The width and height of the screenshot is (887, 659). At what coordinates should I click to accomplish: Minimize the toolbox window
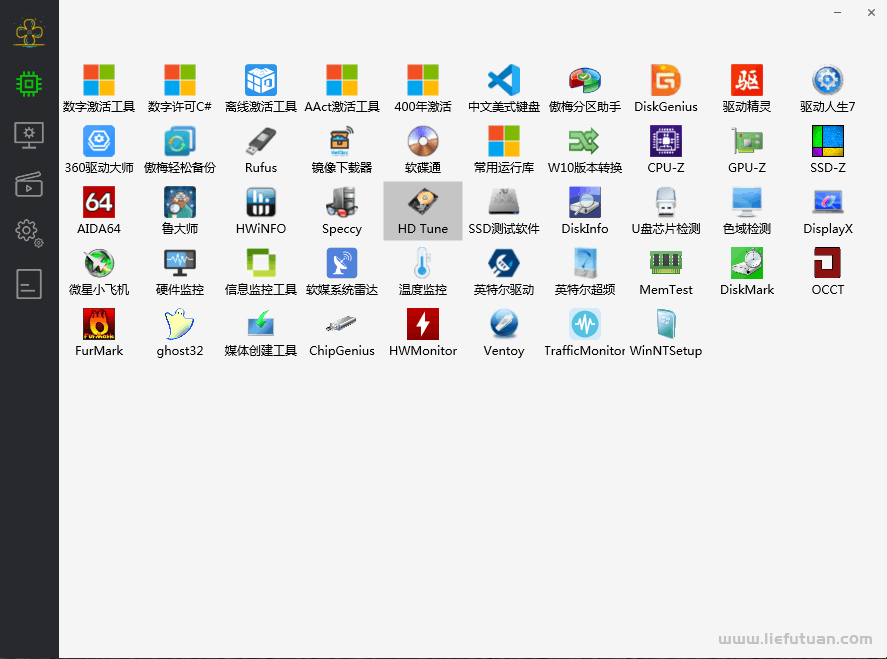pos(837,12)
